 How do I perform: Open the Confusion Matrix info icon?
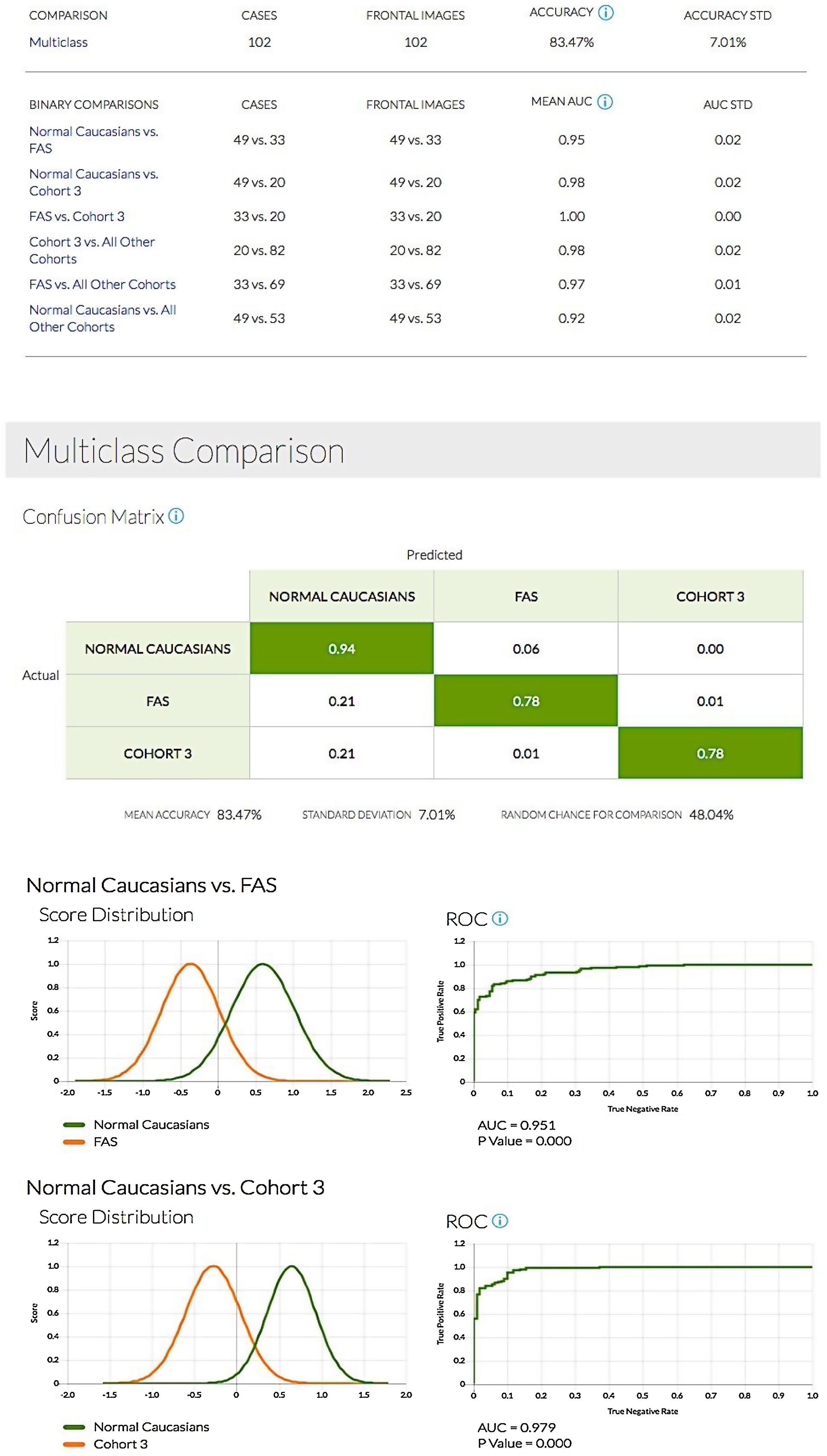[176, 516]
